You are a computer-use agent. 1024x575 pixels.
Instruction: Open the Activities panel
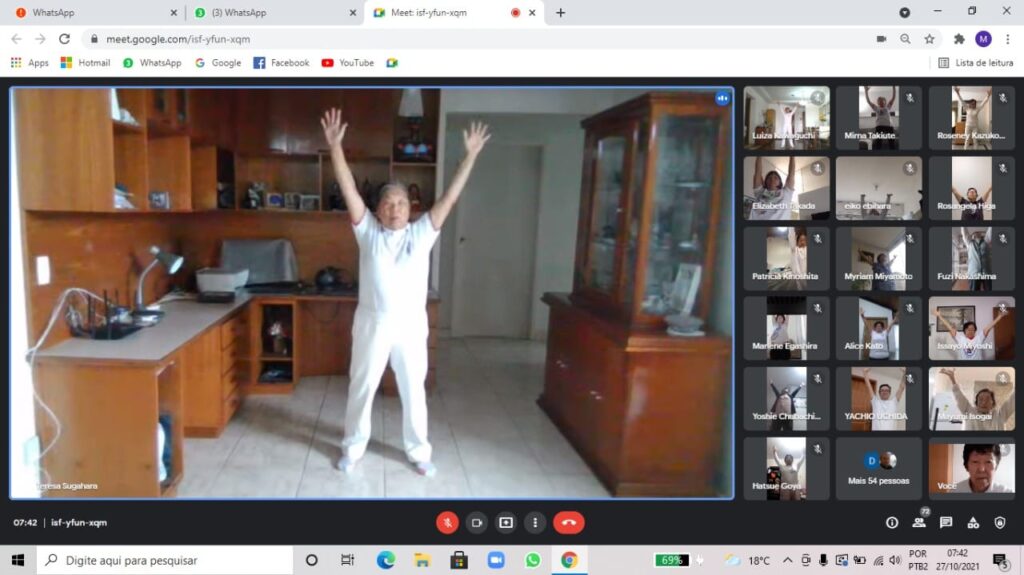[x=973, y=522]
